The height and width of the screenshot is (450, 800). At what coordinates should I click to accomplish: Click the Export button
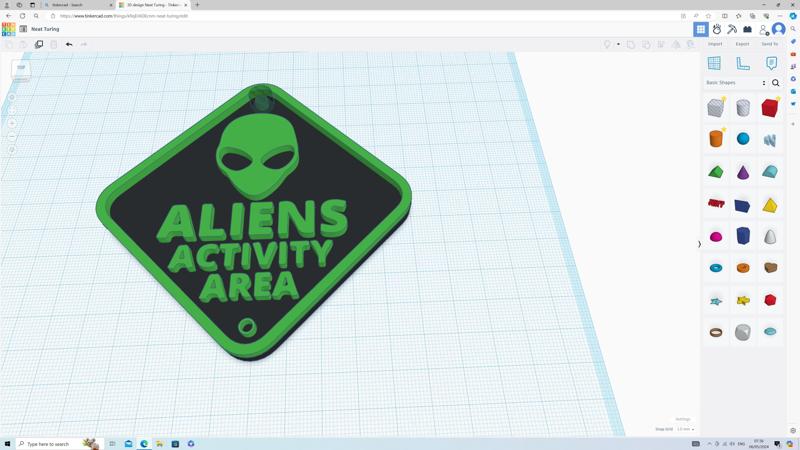click(742, 44)
